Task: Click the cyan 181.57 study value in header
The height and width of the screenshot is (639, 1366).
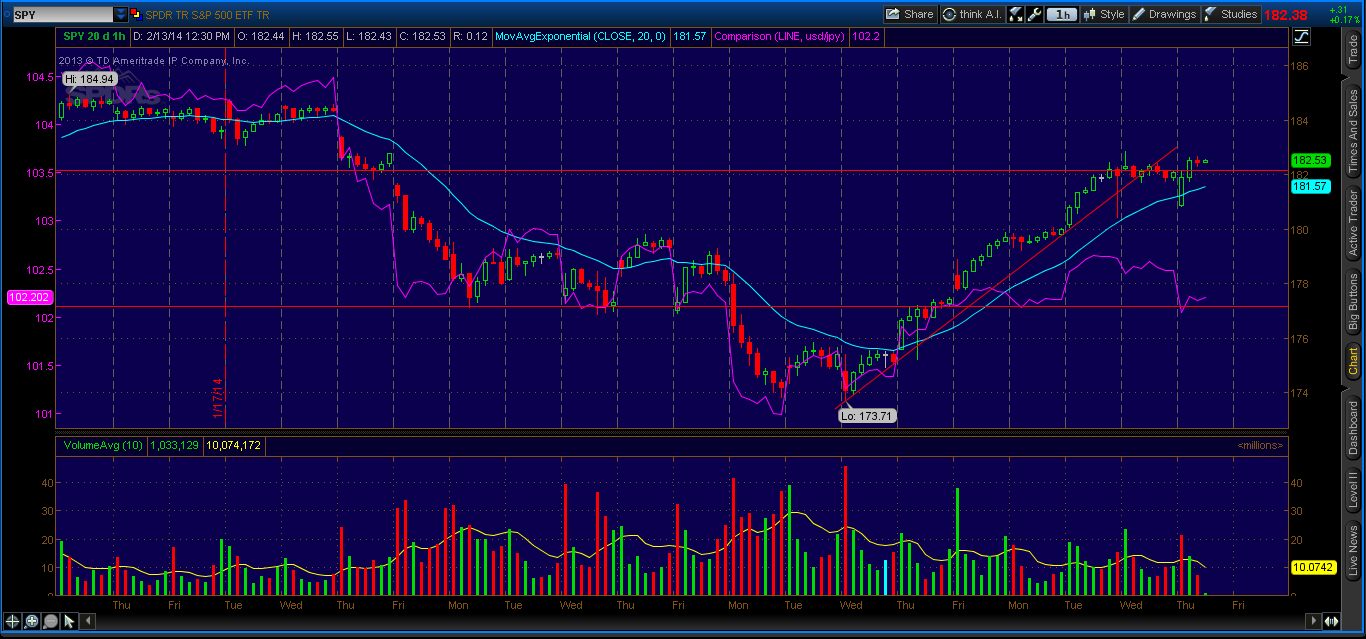Action: (x=690, y=36)
